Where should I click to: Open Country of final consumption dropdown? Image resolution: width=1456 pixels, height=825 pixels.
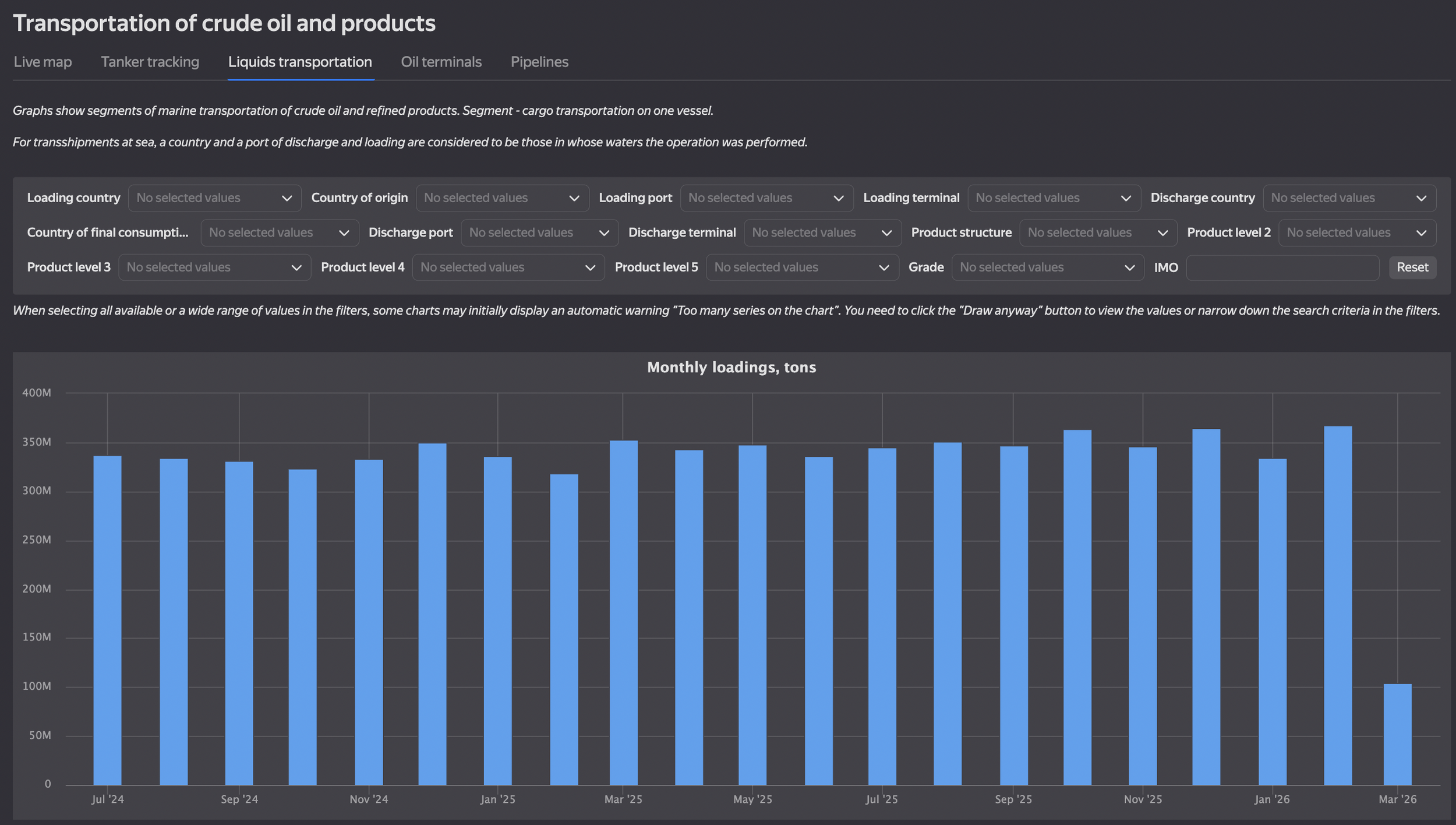point(279,233)
